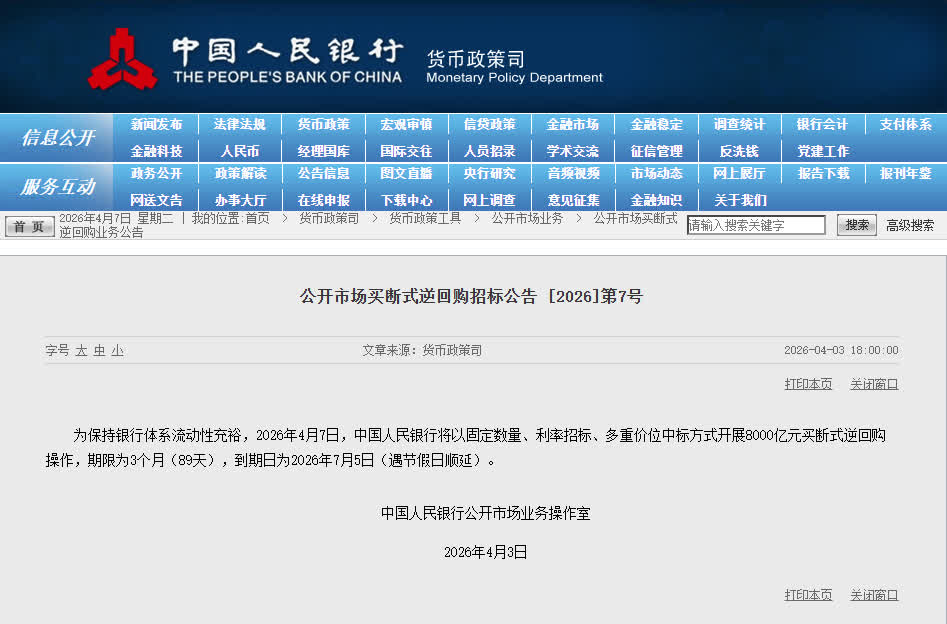Viewport: 947px width, 624px height.
Task: Click the bottom 关闭窗口 close window link
Action: (874, 595)
